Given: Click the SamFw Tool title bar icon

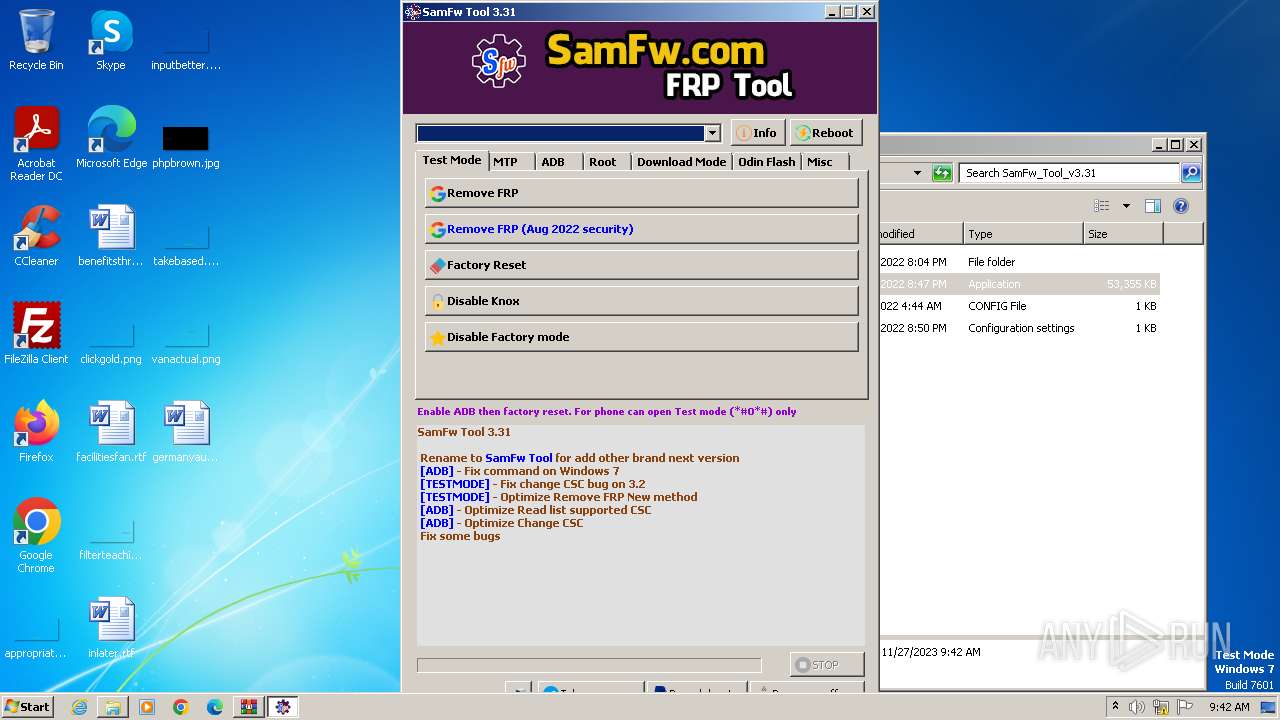Looking at the screenshot, I should click(412, 12).
